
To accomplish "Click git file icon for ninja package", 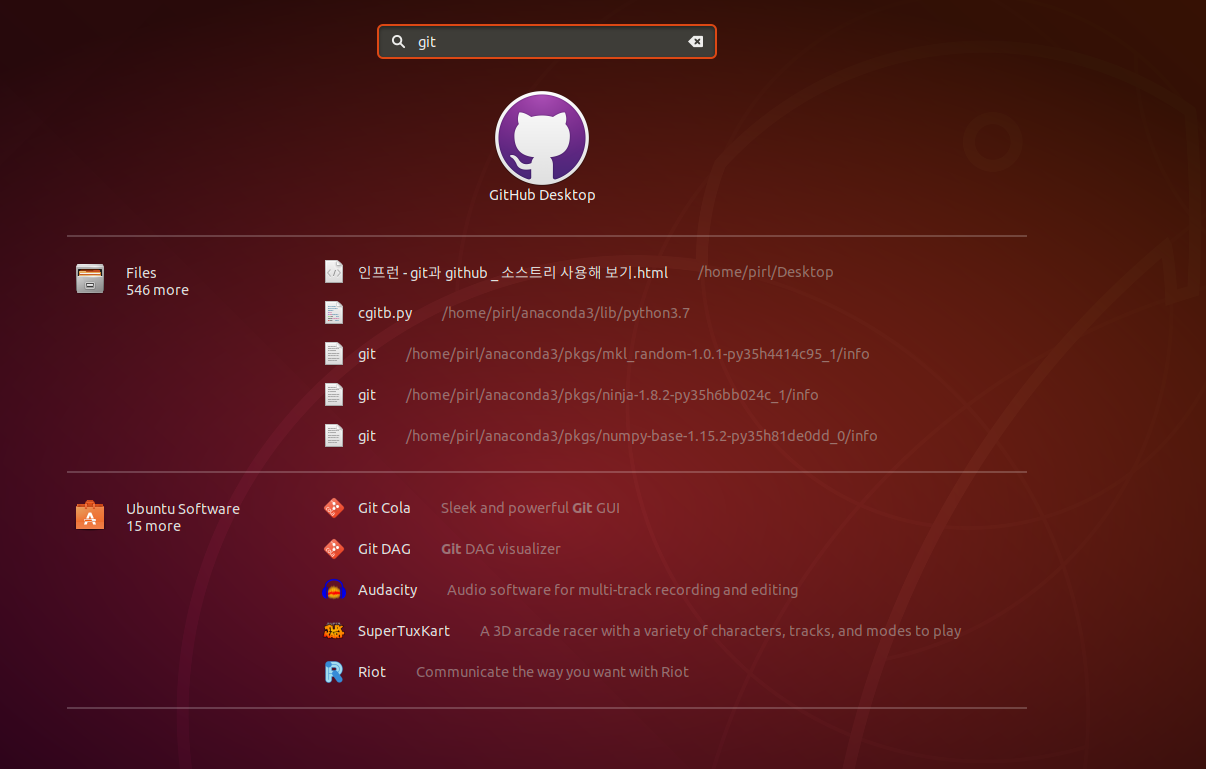I will (334, 395).
